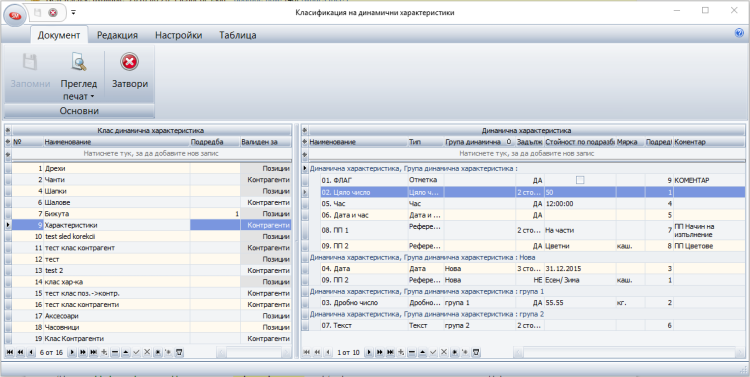750x377 pixels.
Task: Switch to the Настройки tab
Action: point(178,35)
